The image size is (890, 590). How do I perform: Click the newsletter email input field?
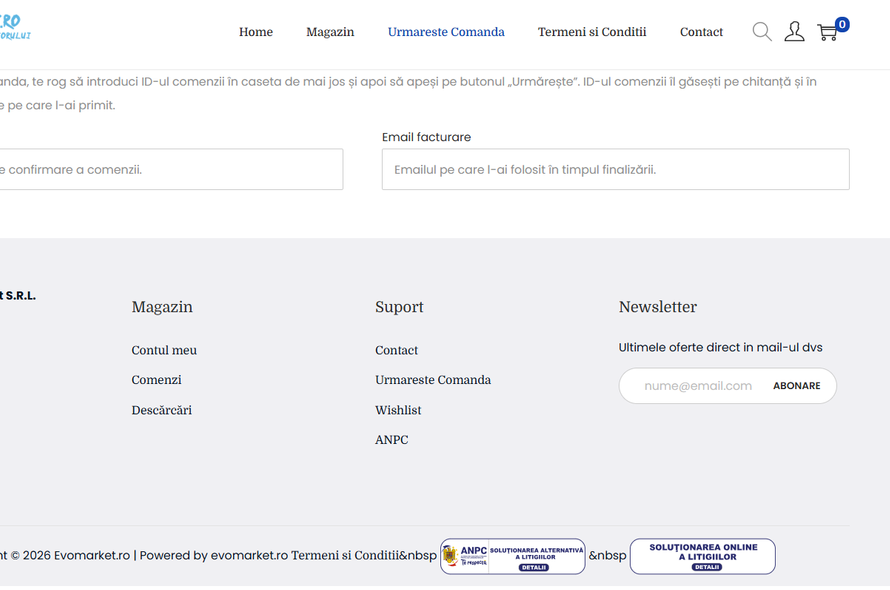pos(697,386)
